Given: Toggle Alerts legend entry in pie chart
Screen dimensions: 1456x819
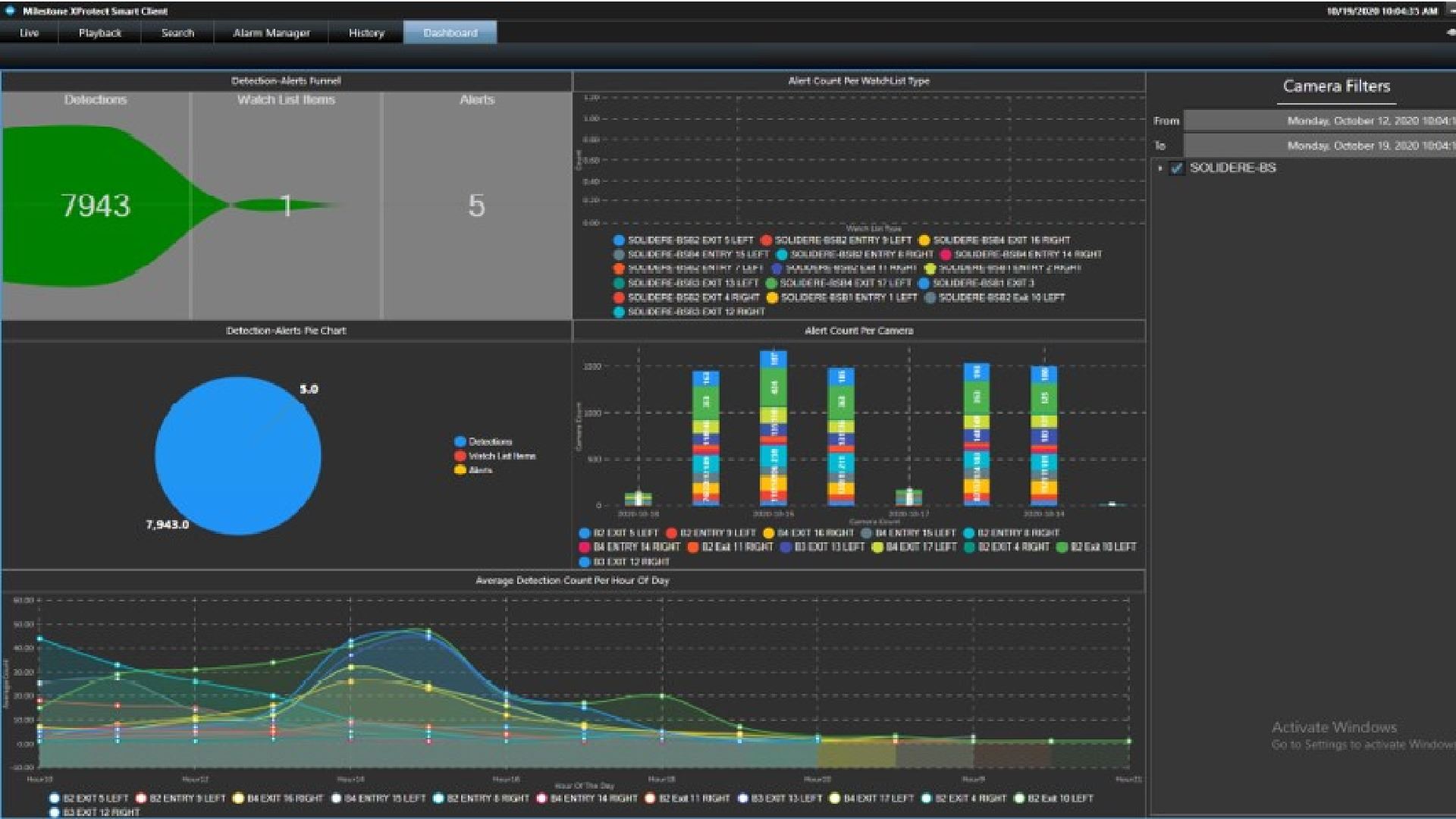Looking at the screenshot, I should 473,470.
